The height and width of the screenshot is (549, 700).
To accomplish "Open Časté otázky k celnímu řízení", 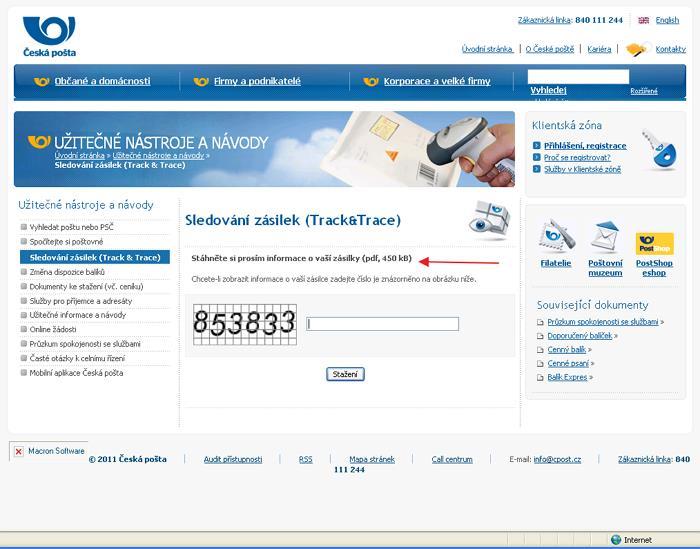I will [77, 358].
